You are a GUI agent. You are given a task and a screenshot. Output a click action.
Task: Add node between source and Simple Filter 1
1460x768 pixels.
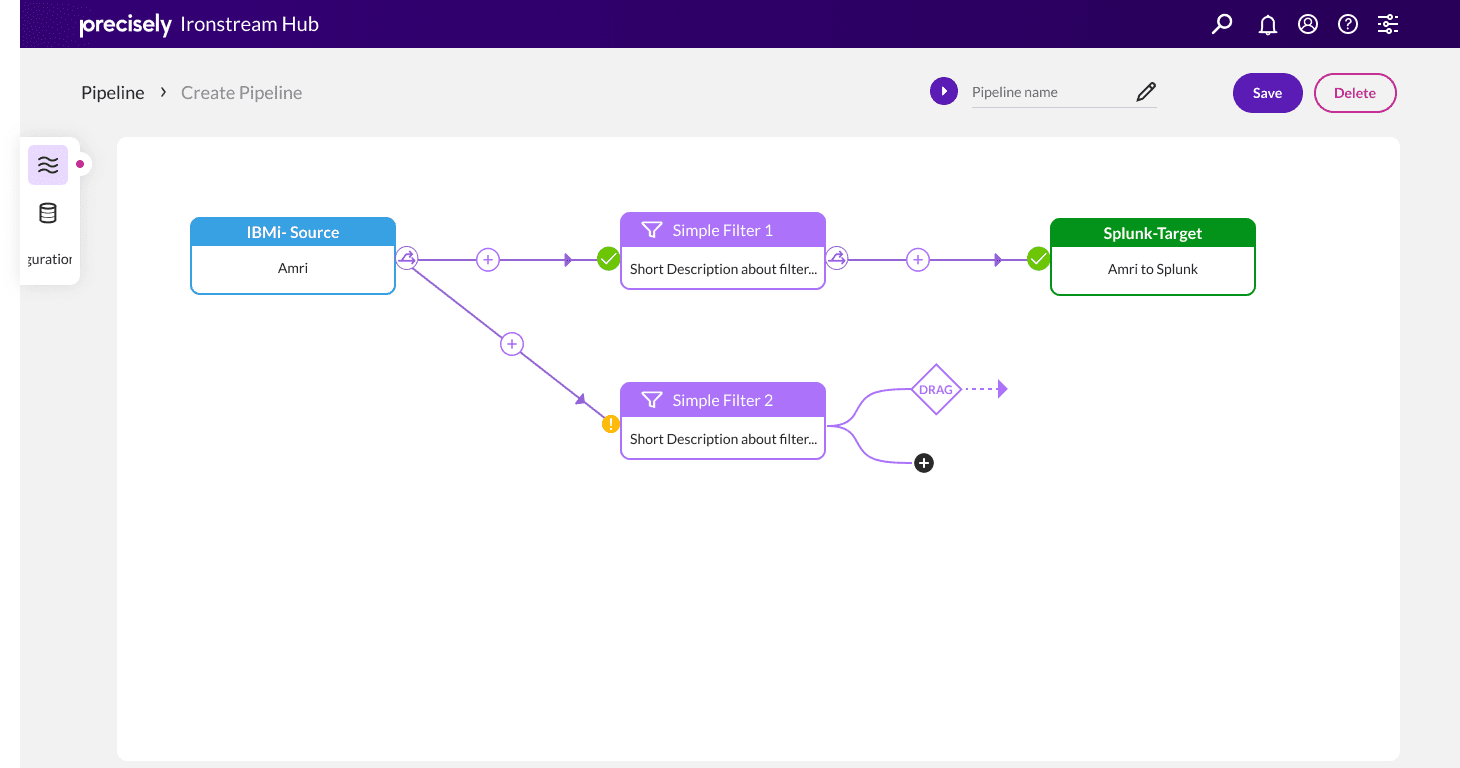[488, 260]
